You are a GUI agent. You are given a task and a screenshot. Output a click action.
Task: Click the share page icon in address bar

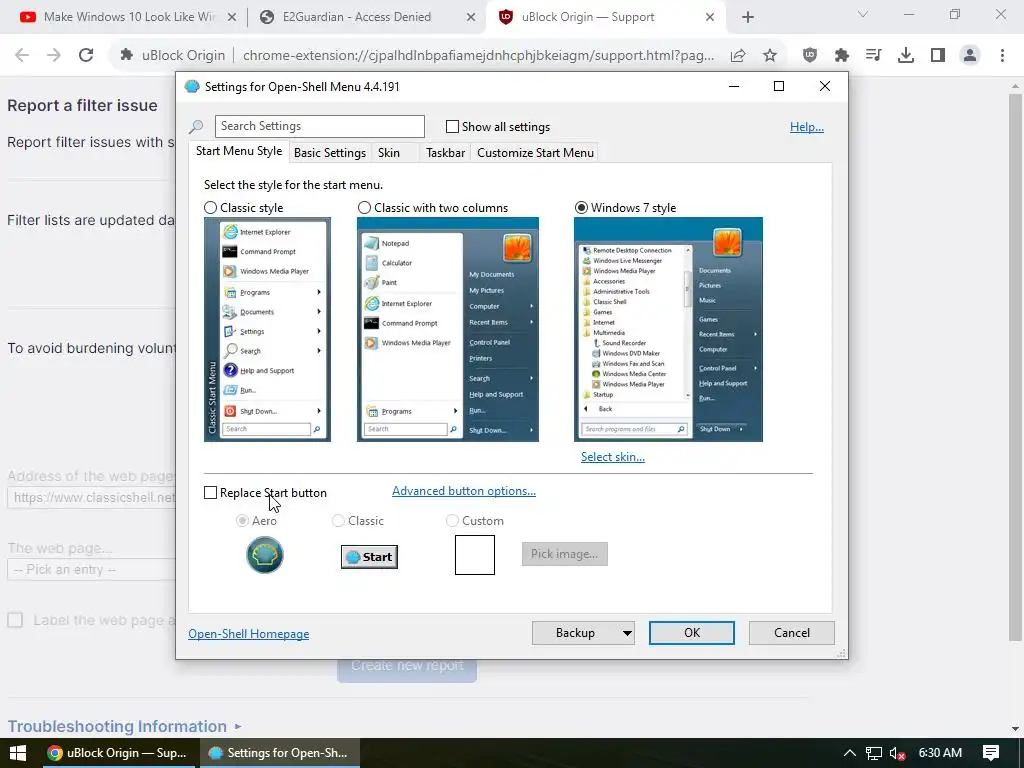(738, 56)
